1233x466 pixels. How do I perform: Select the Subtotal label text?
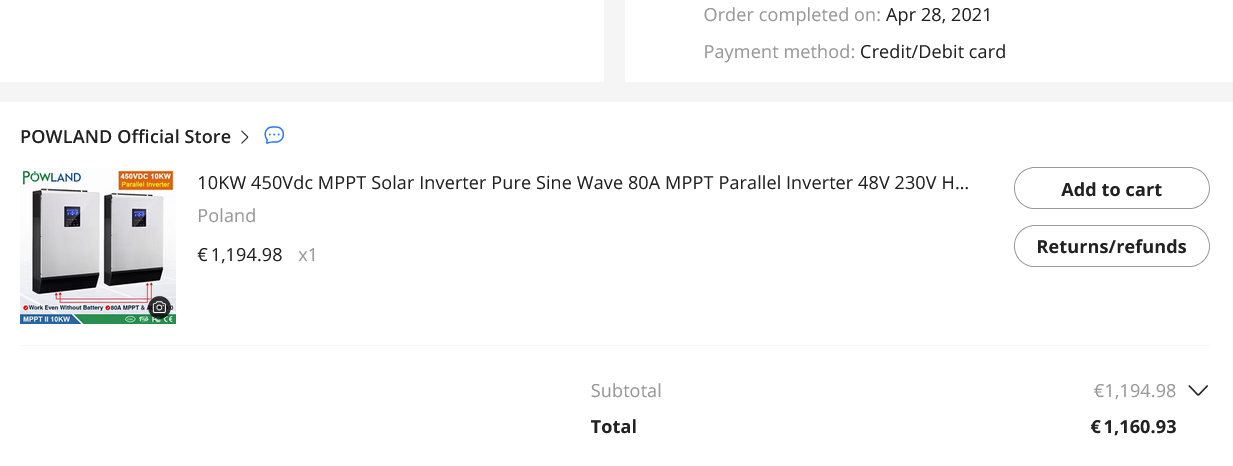tap(626, 391)
